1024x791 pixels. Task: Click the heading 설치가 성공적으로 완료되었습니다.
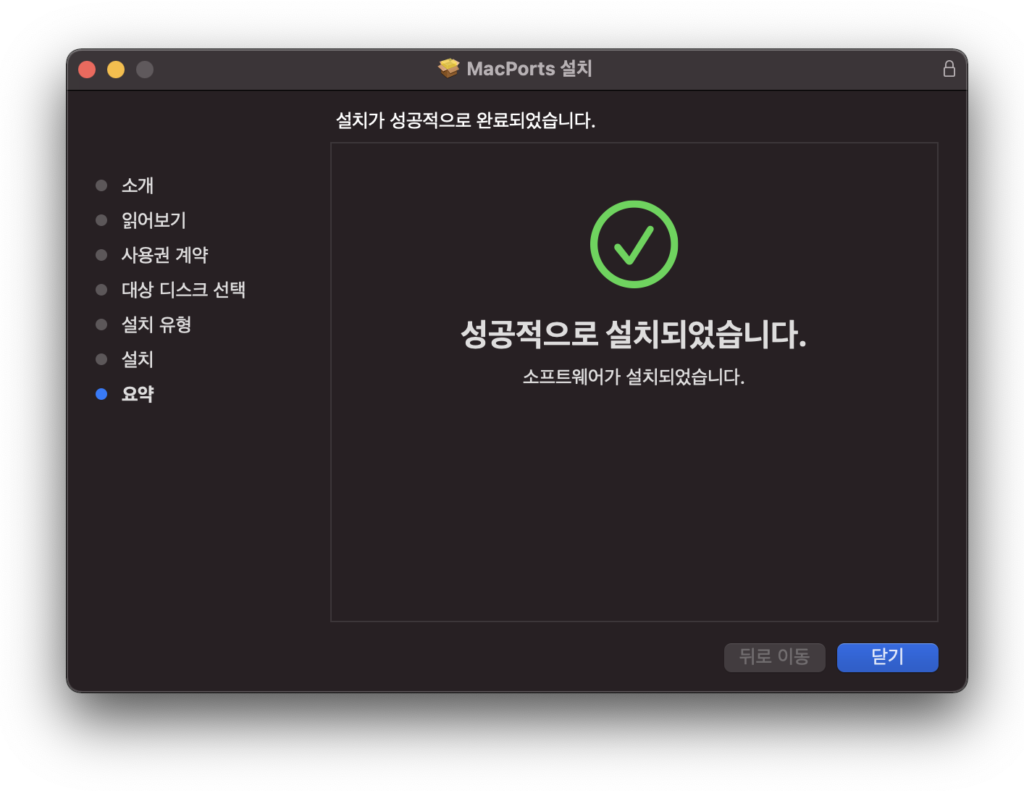(x=466, y=120)
